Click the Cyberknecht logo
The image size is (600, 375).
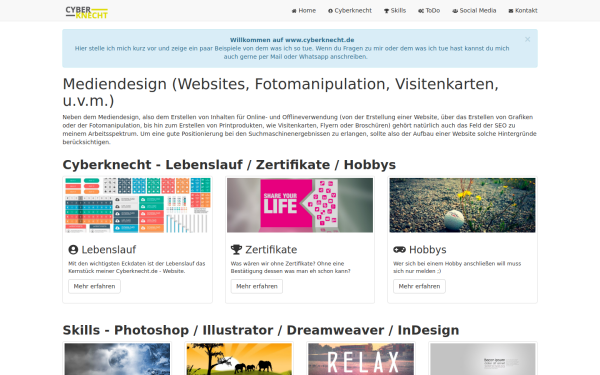point(87,12)
